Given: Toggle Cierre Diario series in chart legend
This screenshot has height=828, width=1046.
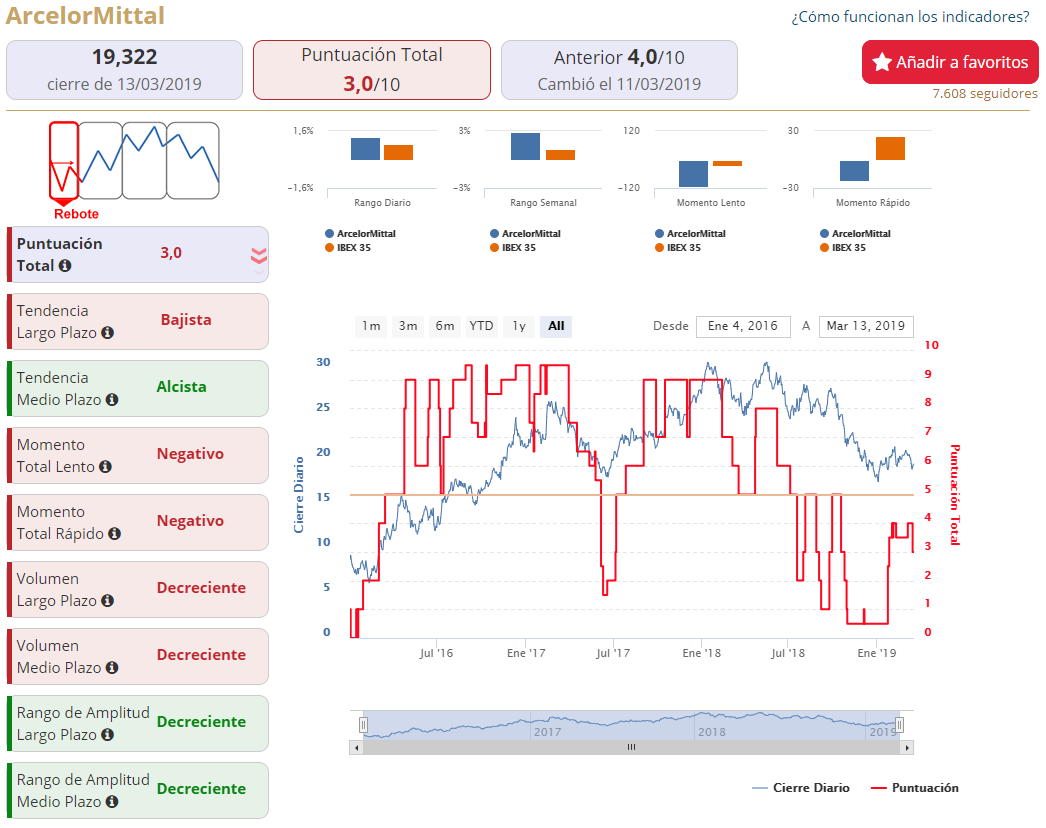Looking at the screenshot, I should 801,788.
